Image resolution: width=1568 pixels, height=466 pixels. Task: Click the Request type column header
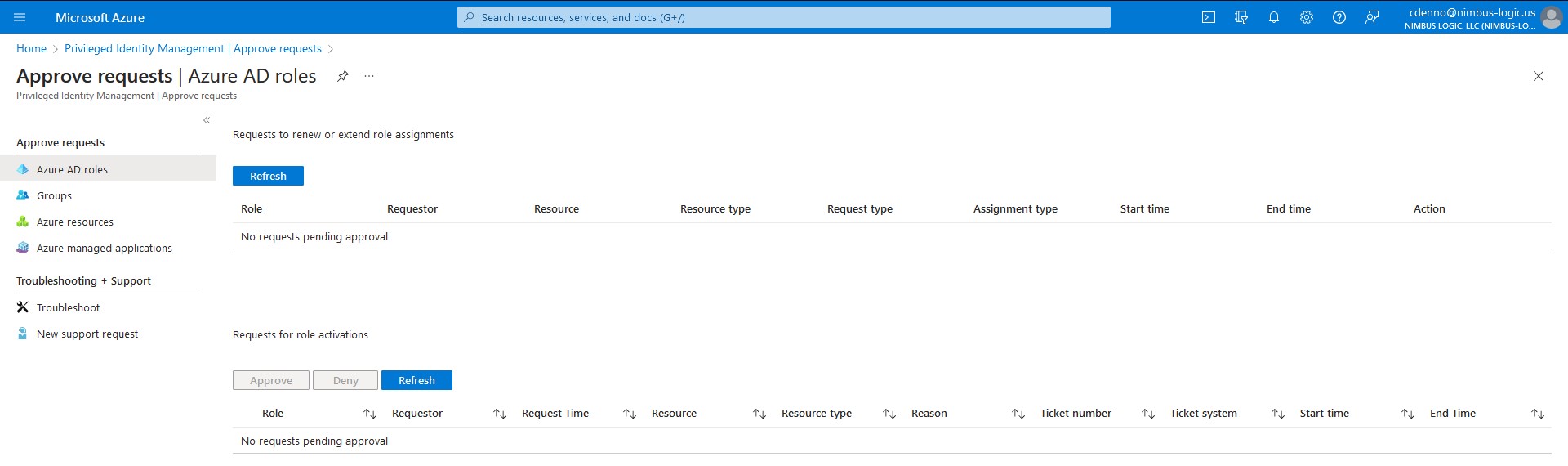tap(860, 208)
